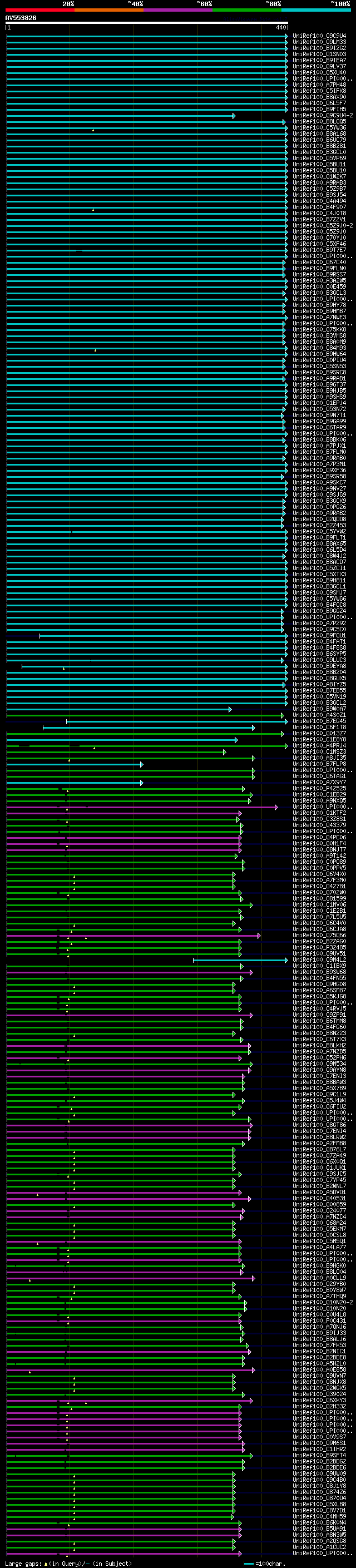Select the UniRef100_B8B204 label
This screenshot has width=356, height=1568.
tap(319, 672)
